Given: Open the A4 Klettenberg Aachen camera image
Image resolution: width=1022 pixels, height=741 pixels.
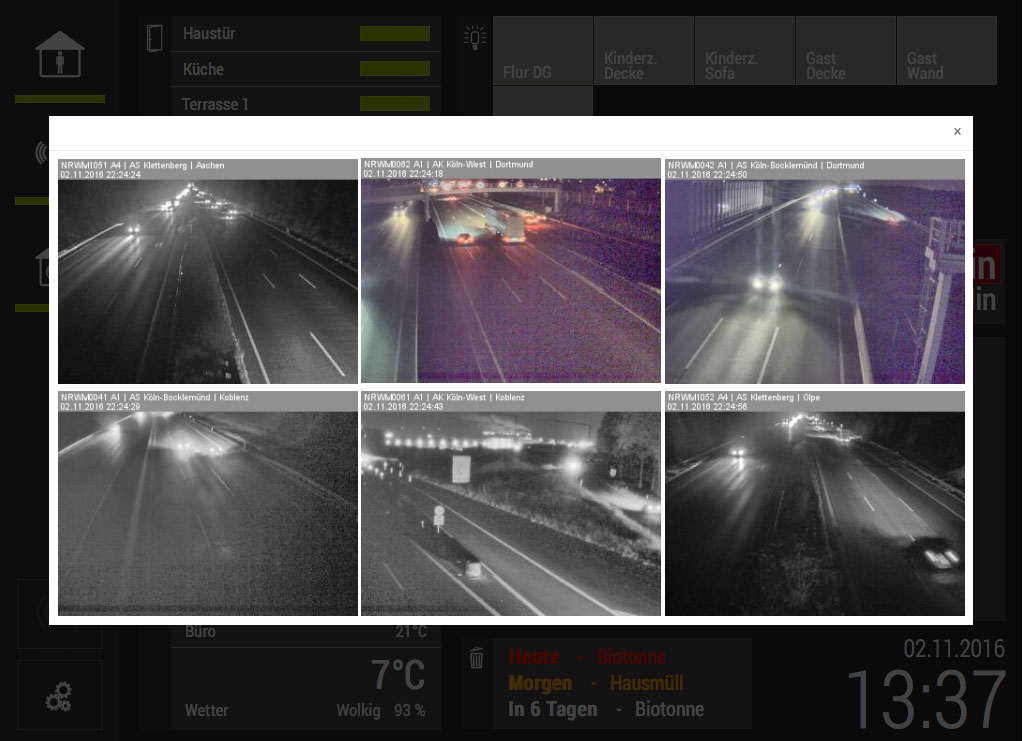Looking at the screenshot, I should (208, 271).
